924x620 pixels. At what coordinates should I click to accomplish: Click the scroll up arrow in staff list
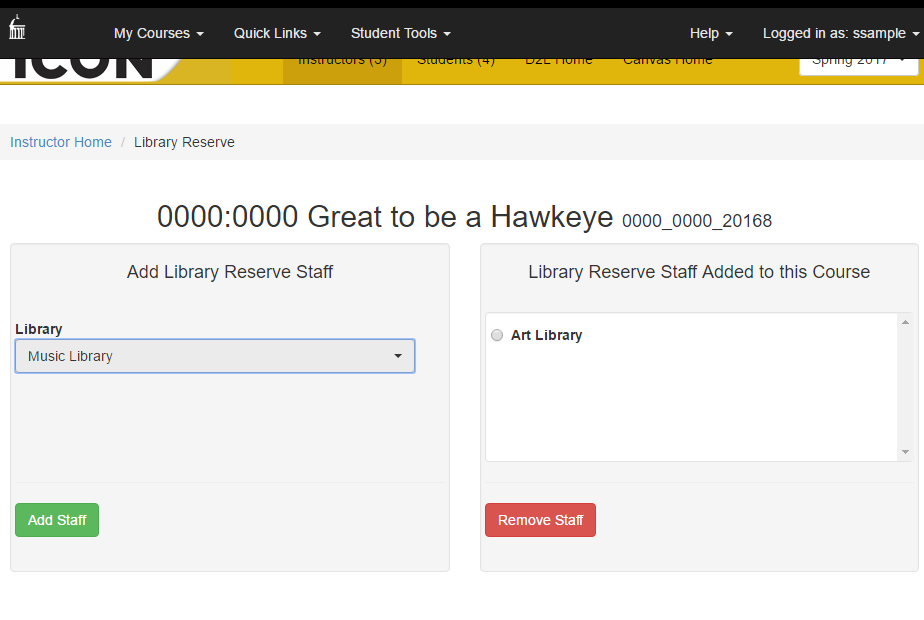[905, 322]
